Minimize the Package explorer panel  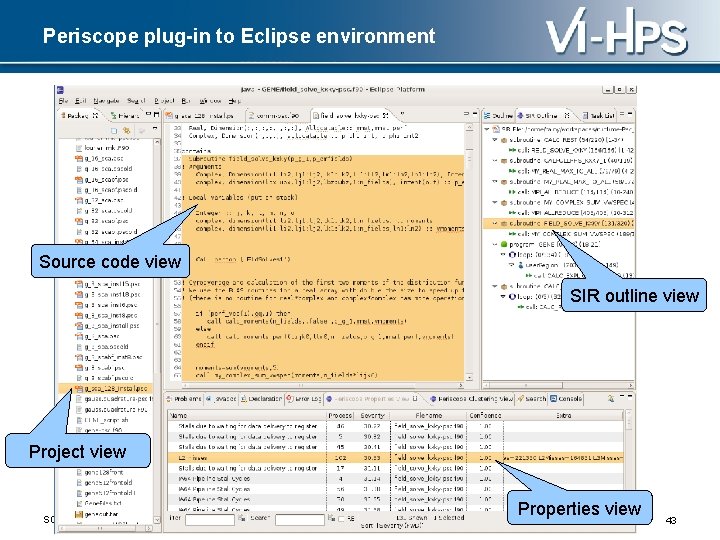[x=148, y=113]
